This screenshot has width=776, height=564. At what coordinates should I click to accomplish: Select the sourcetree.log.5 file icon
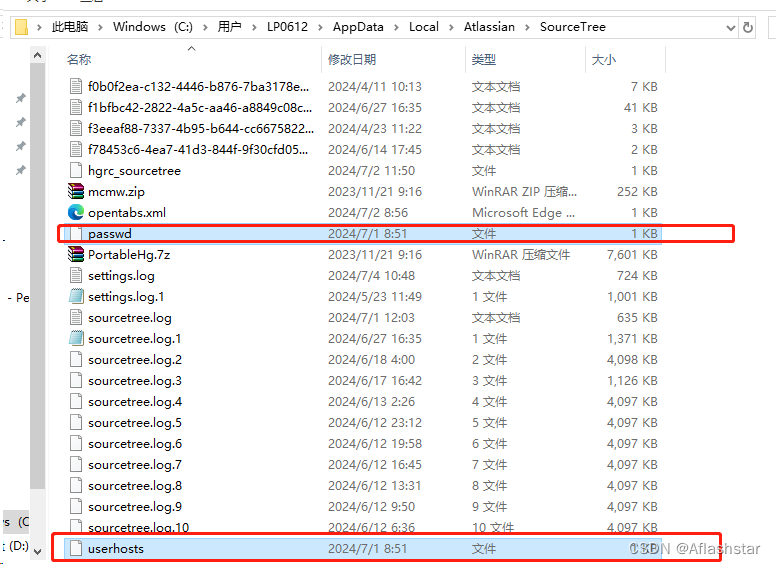76,423
